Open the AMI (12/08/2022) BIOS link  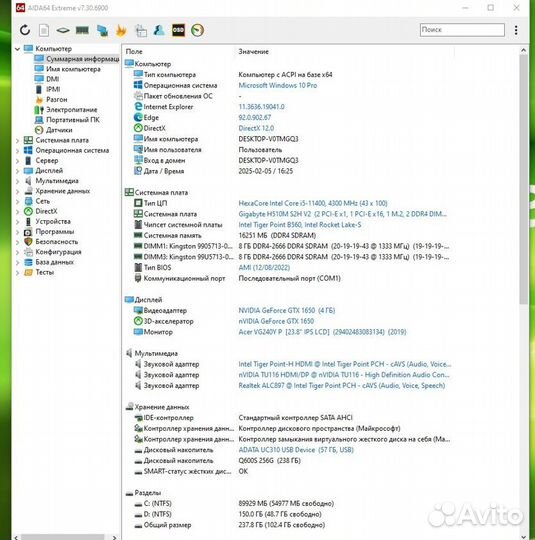click(264, 268)
